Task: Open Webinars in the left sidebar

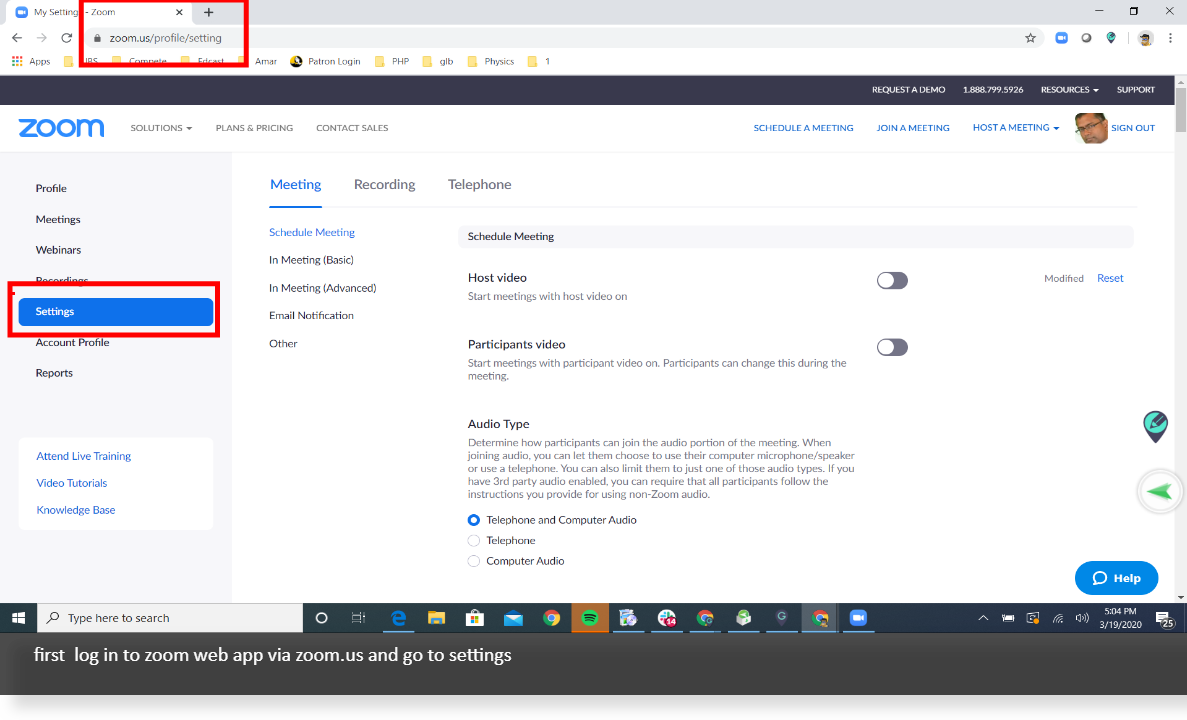Action: tap(58, 250)
